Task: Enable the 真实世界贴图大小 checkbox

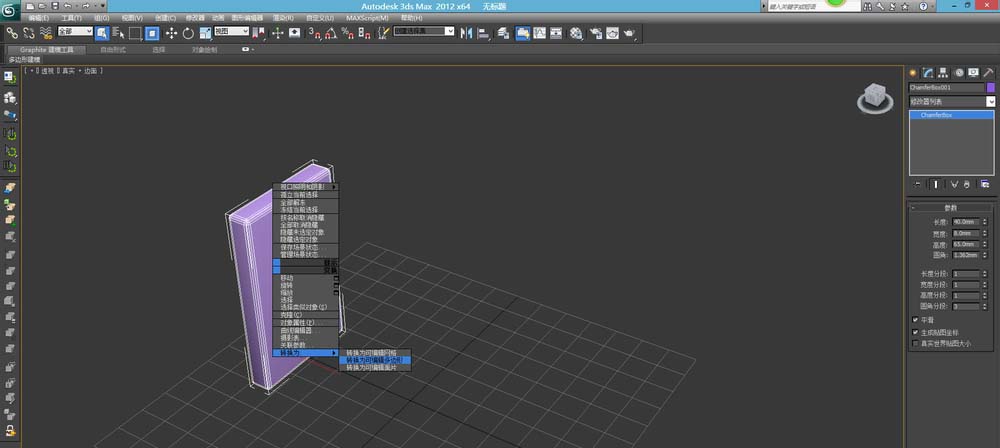Action: point(915,343)
